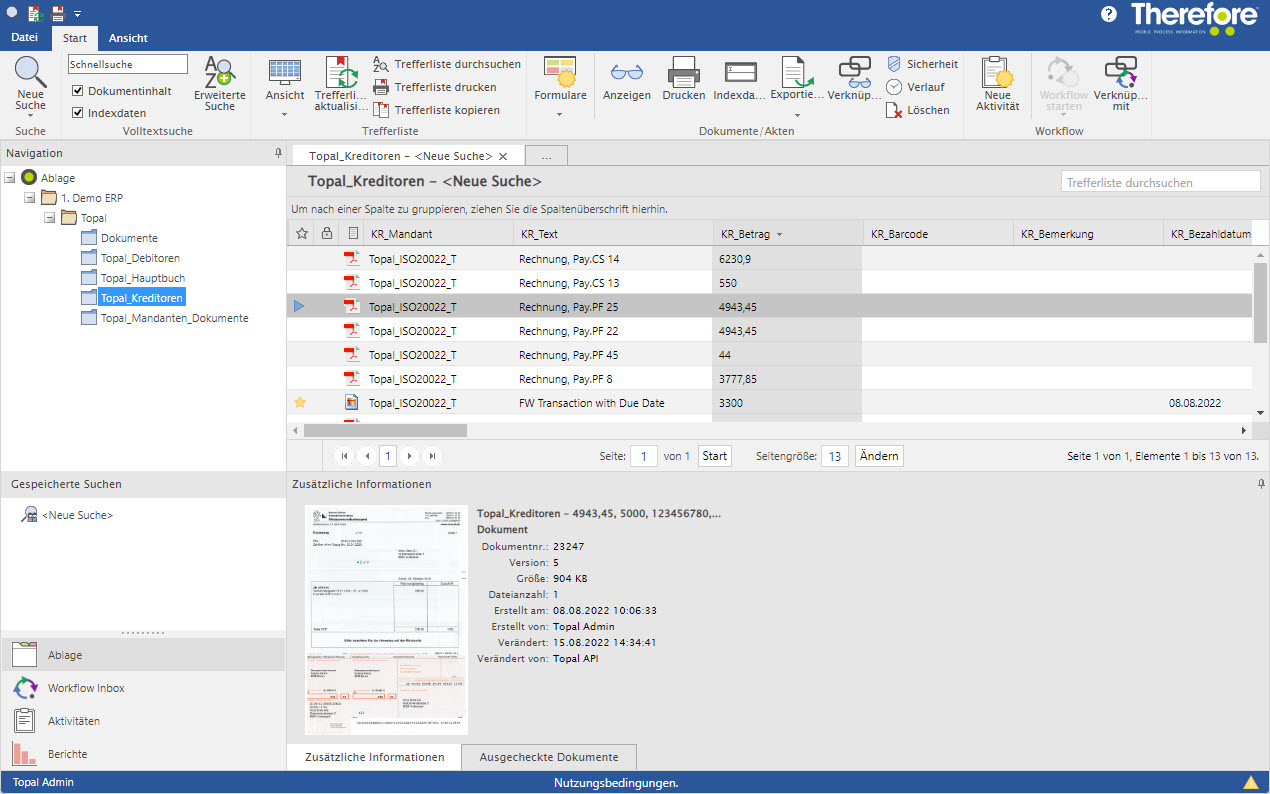1270x794 pixels.
Task: Toggle the star on FW Transaction row
Action: [x=300, y=403]
